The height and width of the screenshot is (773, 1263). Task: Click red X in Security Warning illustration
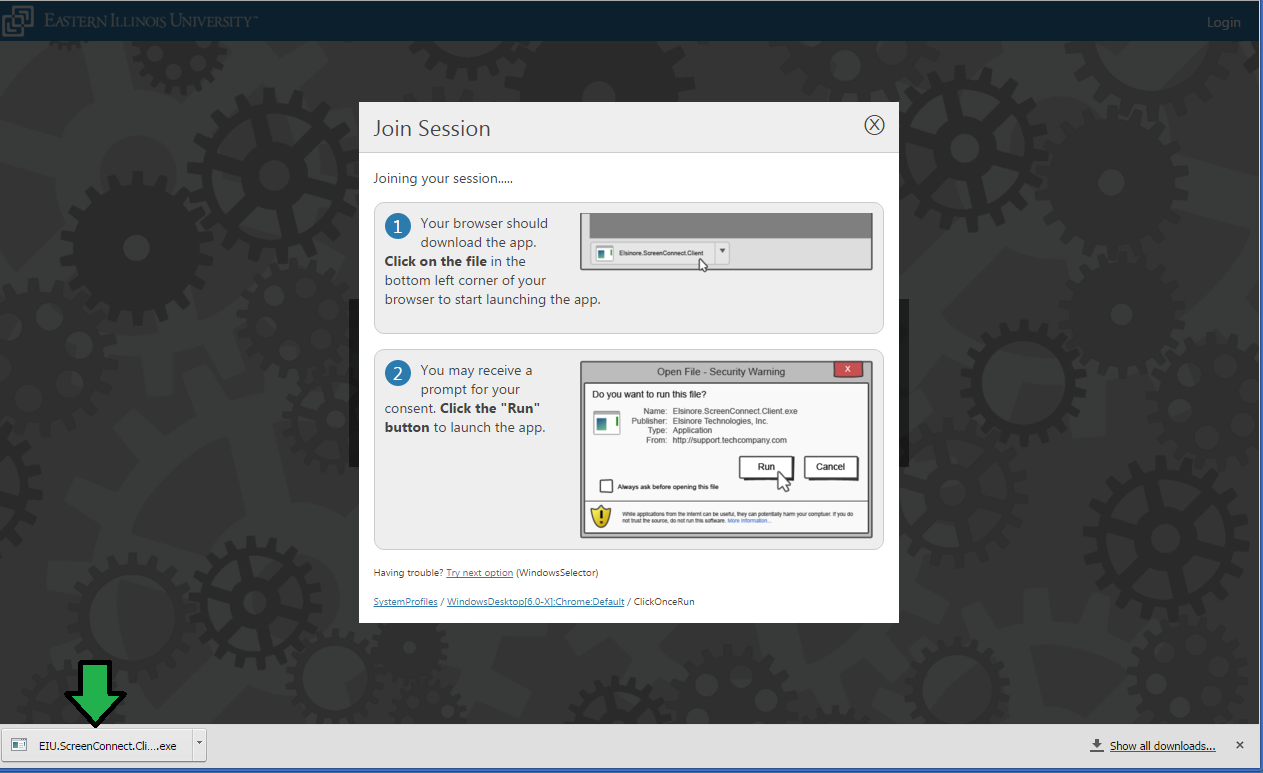(x=847, y=370)
